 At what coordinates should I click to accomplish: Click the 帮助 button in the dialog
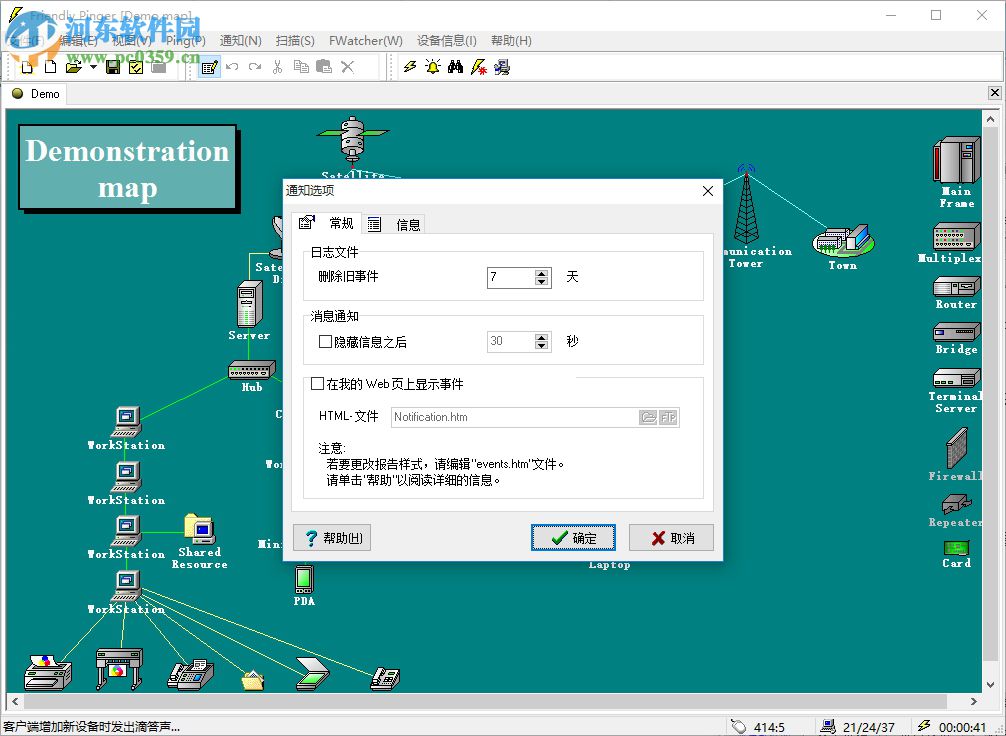tap(331, 537)
